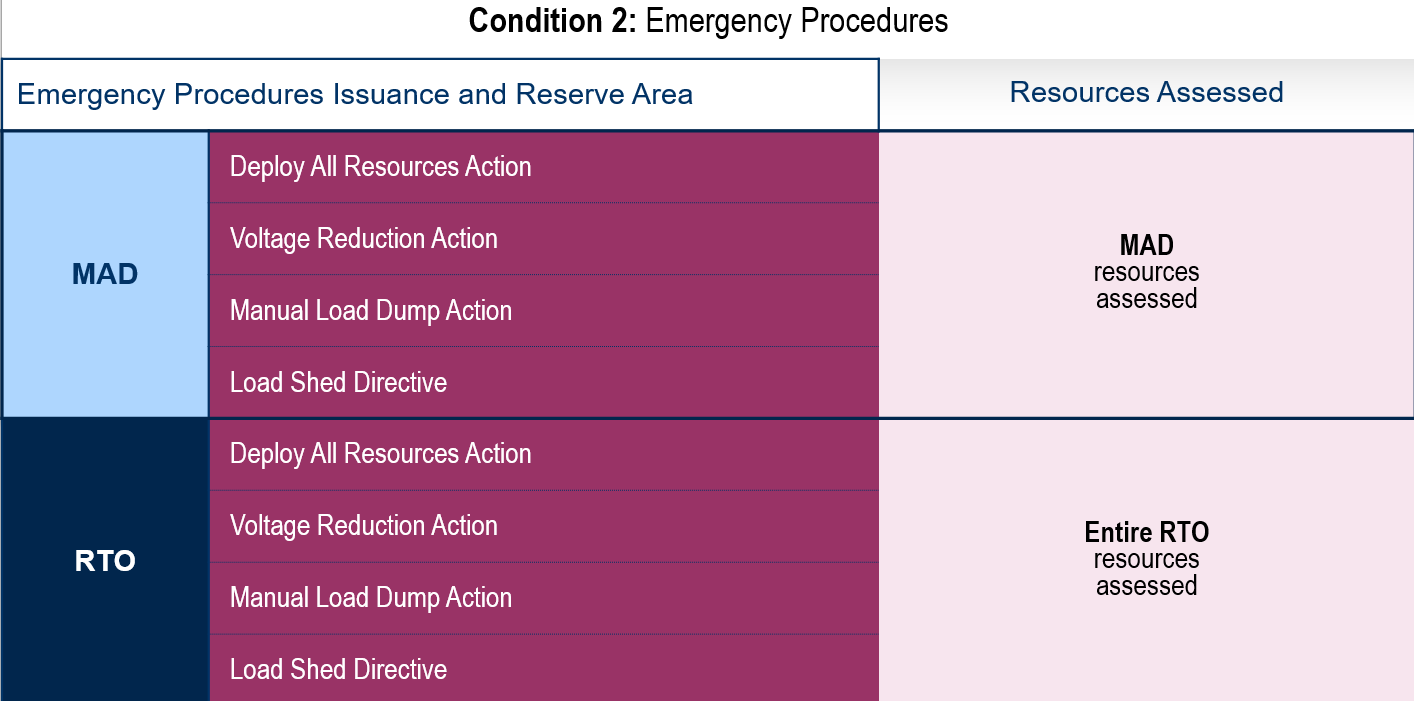The height and width of the screenshot is (701, 1414).
Task: Choose Voltage Reduction Action in the RTO section
Action: coord(363,526)
